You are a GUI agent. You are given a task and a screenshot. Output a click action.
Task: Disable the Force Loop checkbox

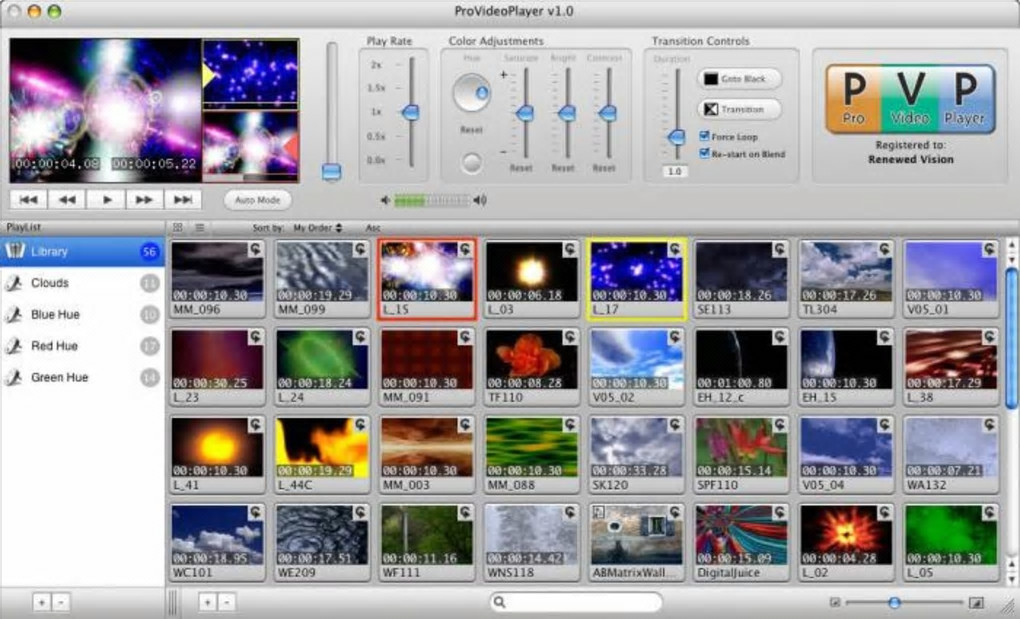[704, 137]
